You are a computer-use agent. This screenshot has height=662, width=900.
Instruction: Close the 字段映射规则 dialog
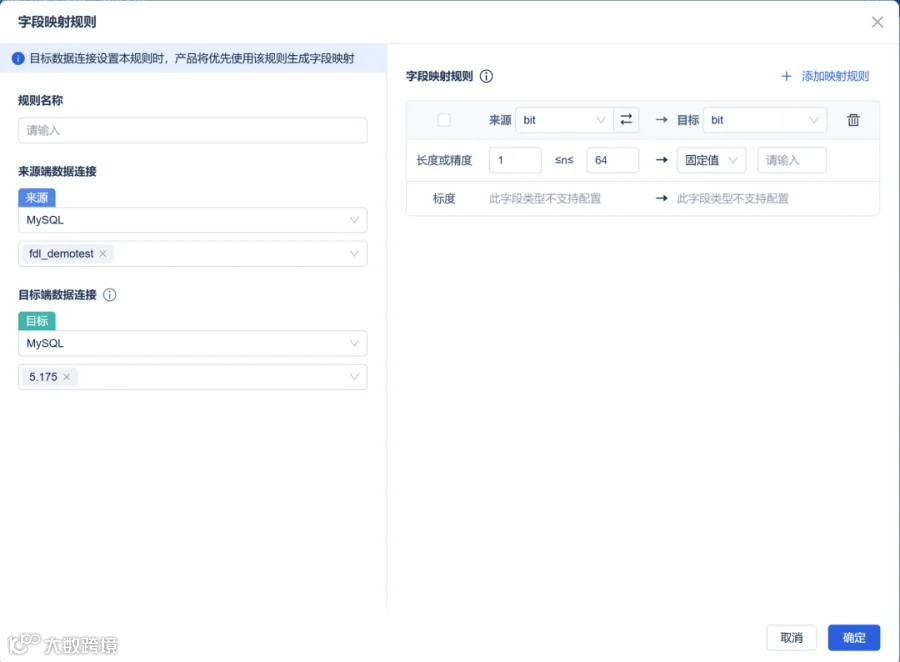pos(877,22)
